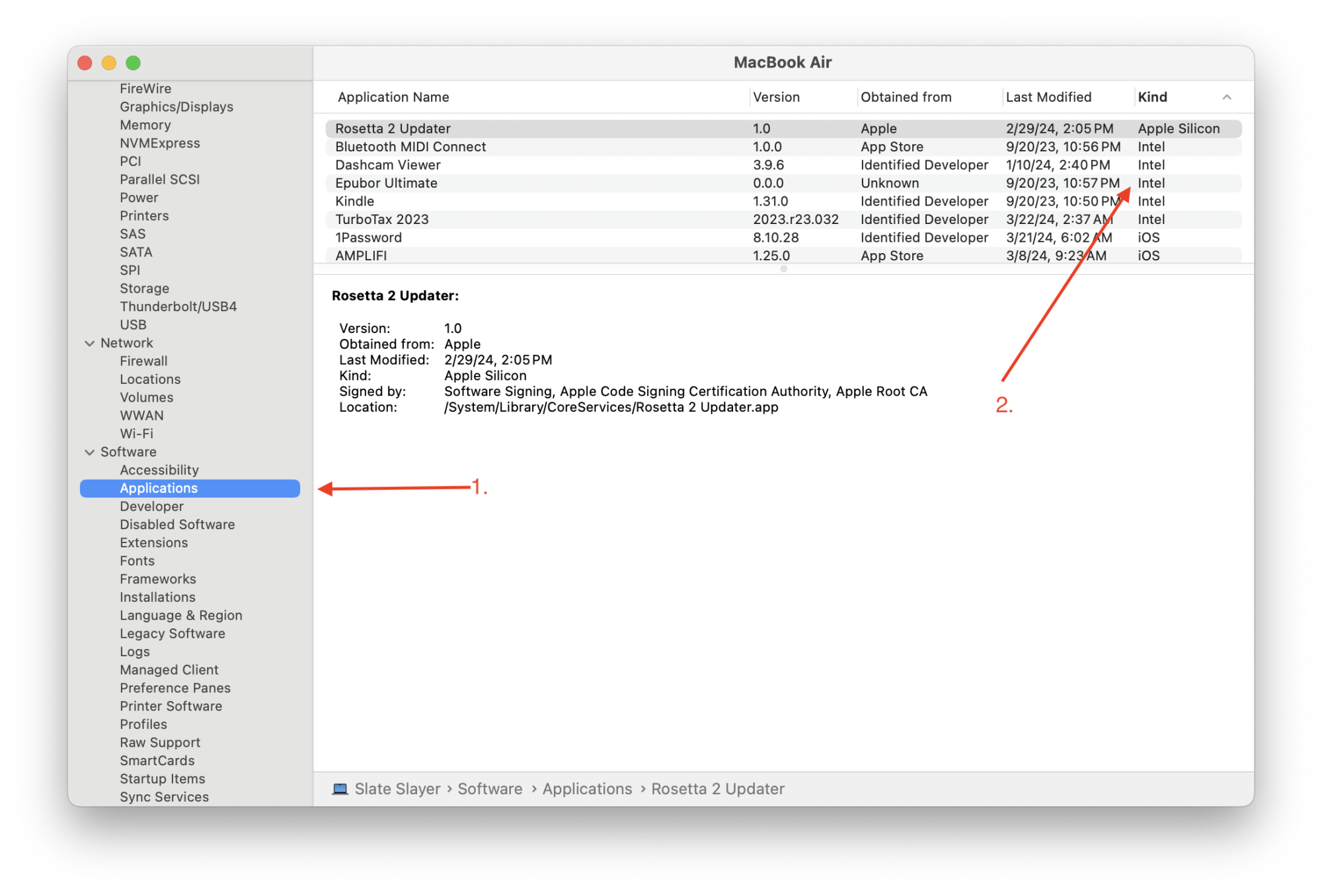Click Slate Slayer in path bar
Viewport: 1322px width, 896px height.
pos(397,789)
